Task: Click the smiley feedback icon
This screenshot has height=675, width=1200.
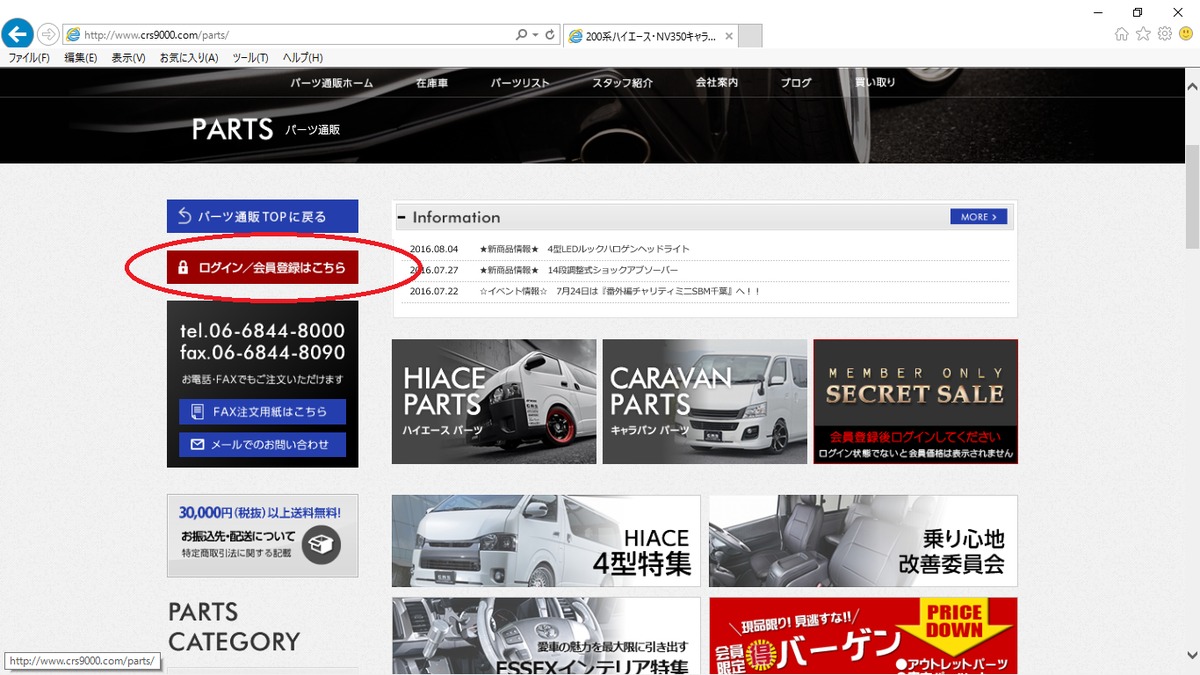Action: [x=1186, y=34]
